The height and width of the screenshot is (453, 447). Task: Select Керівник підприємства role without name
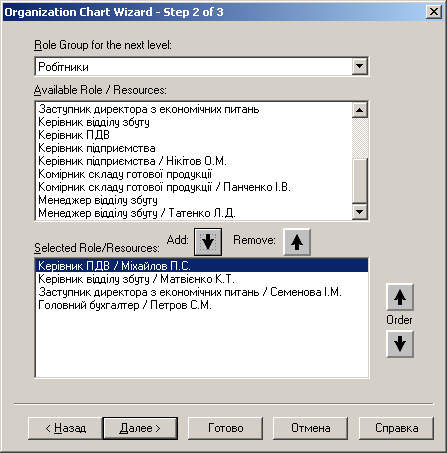tap(194, 148)
